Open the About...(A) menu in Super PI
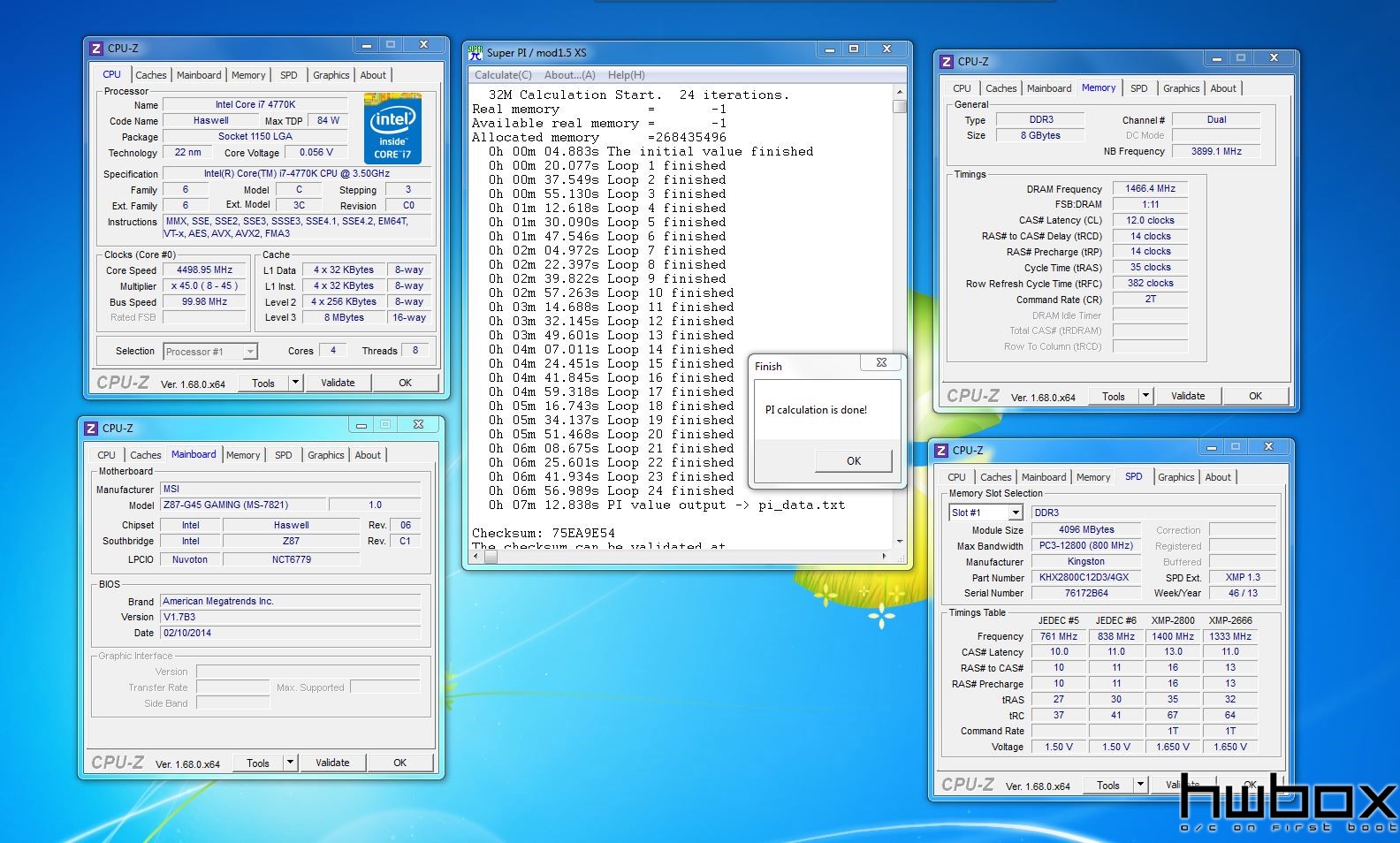Viewport: 1400px width, 843px height. (x=569, y=75)
